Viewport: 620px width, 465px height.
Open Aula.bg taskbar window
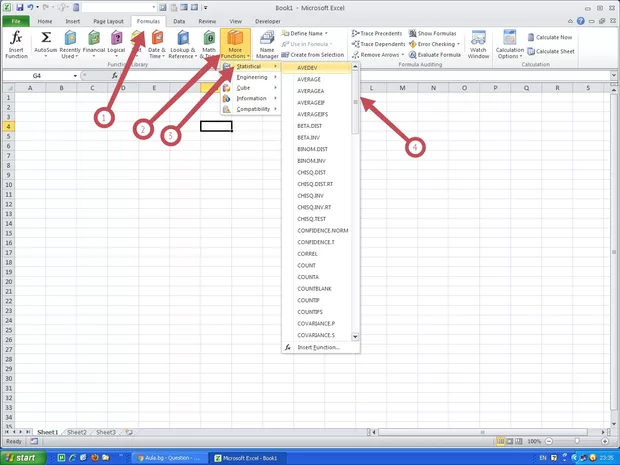tap(168, 458)
